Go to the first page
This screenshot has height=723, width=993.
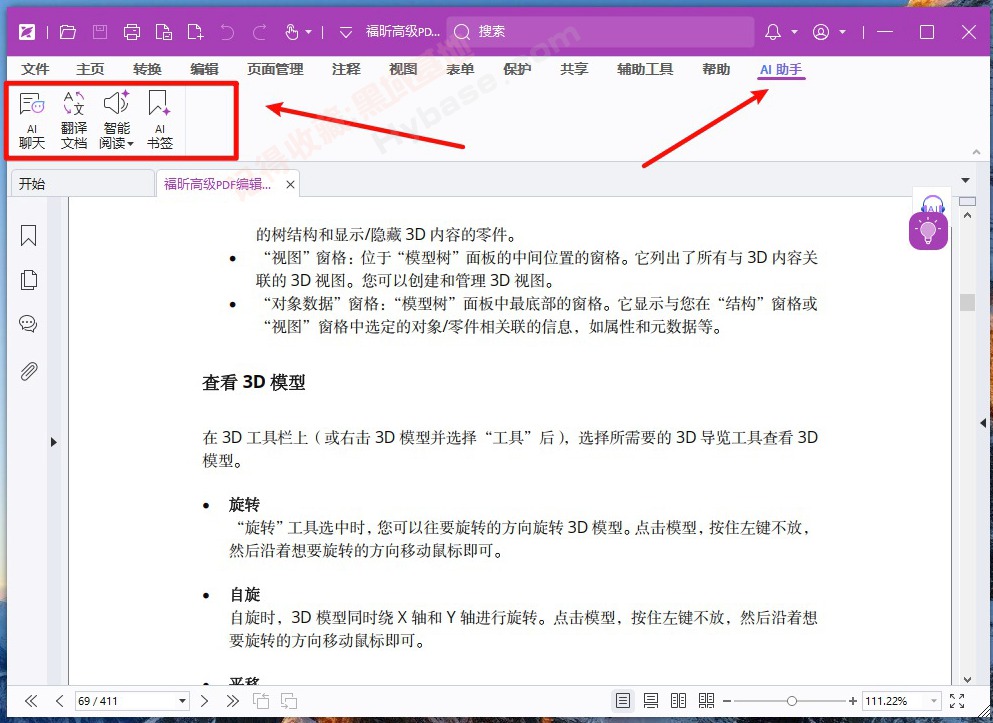[30, 701]
